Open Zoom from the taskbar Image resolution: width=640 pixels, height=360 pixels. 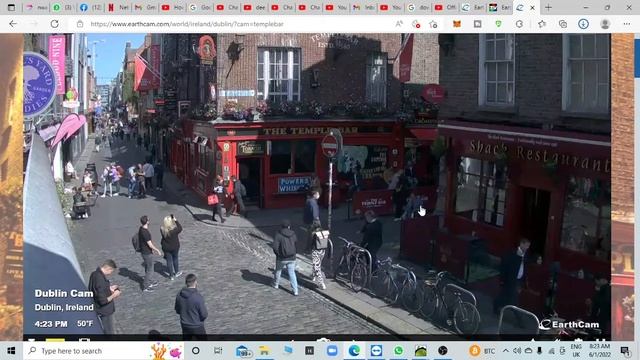coord(332,351)
